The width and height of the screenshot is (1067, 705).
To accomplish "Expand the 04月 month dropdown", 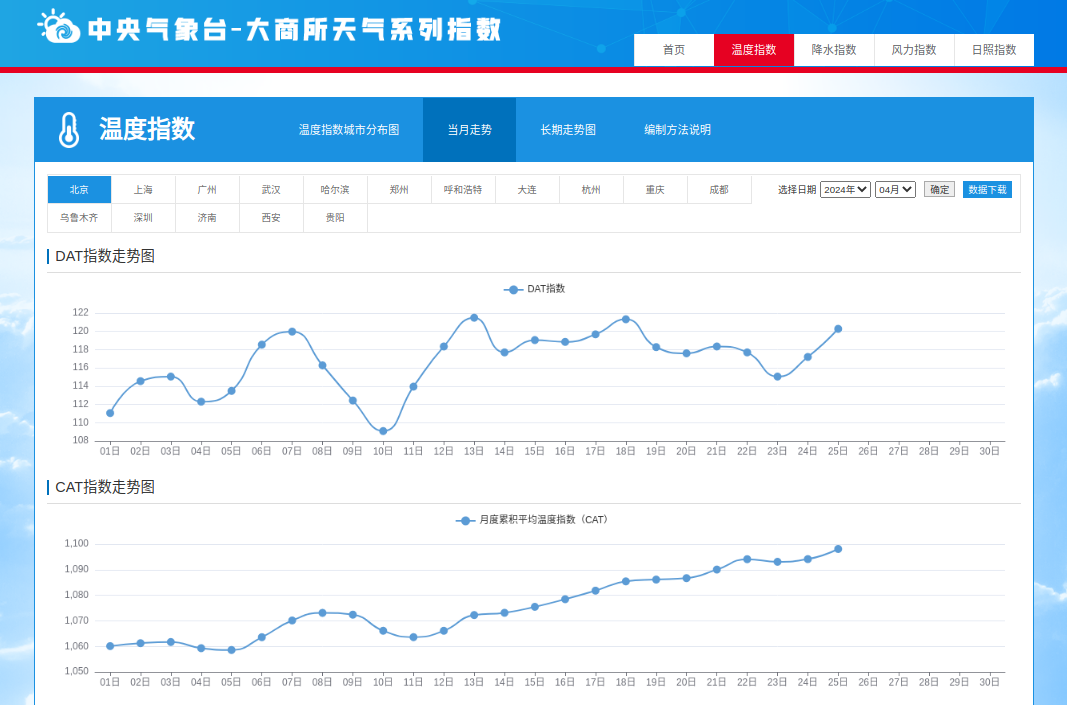I will point(895,190).
